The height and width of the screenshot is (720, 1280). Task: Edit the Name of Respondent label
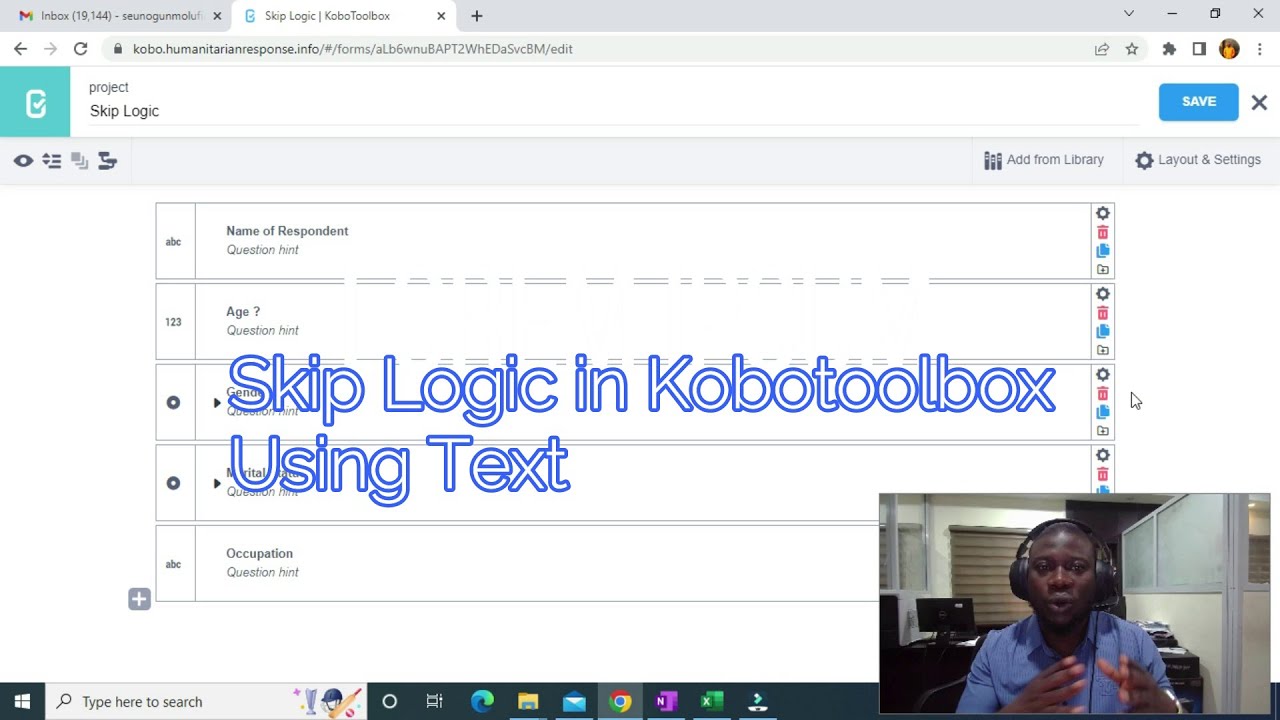[x=287, y=231]
